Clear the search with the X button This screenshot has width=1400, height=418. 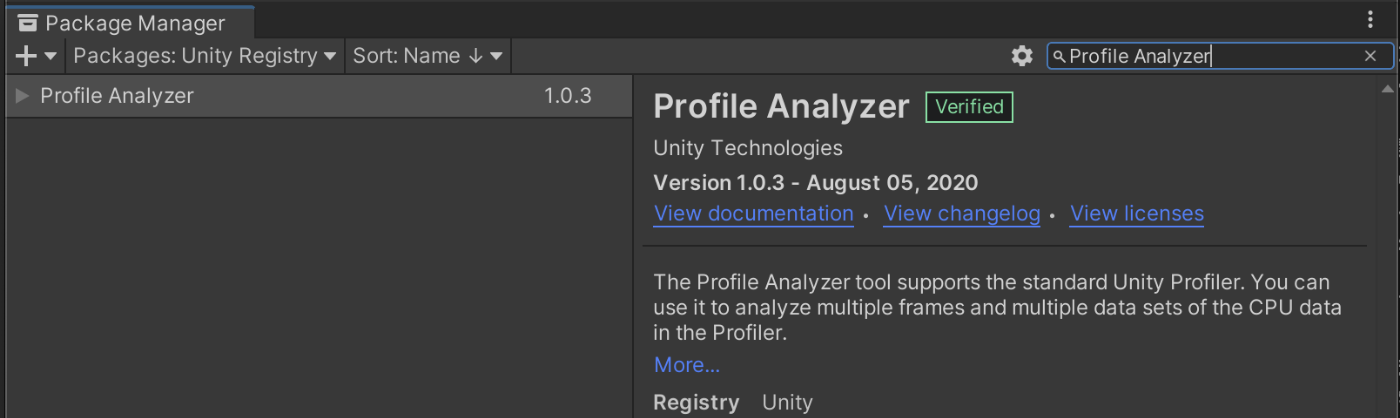[1370, 56]
